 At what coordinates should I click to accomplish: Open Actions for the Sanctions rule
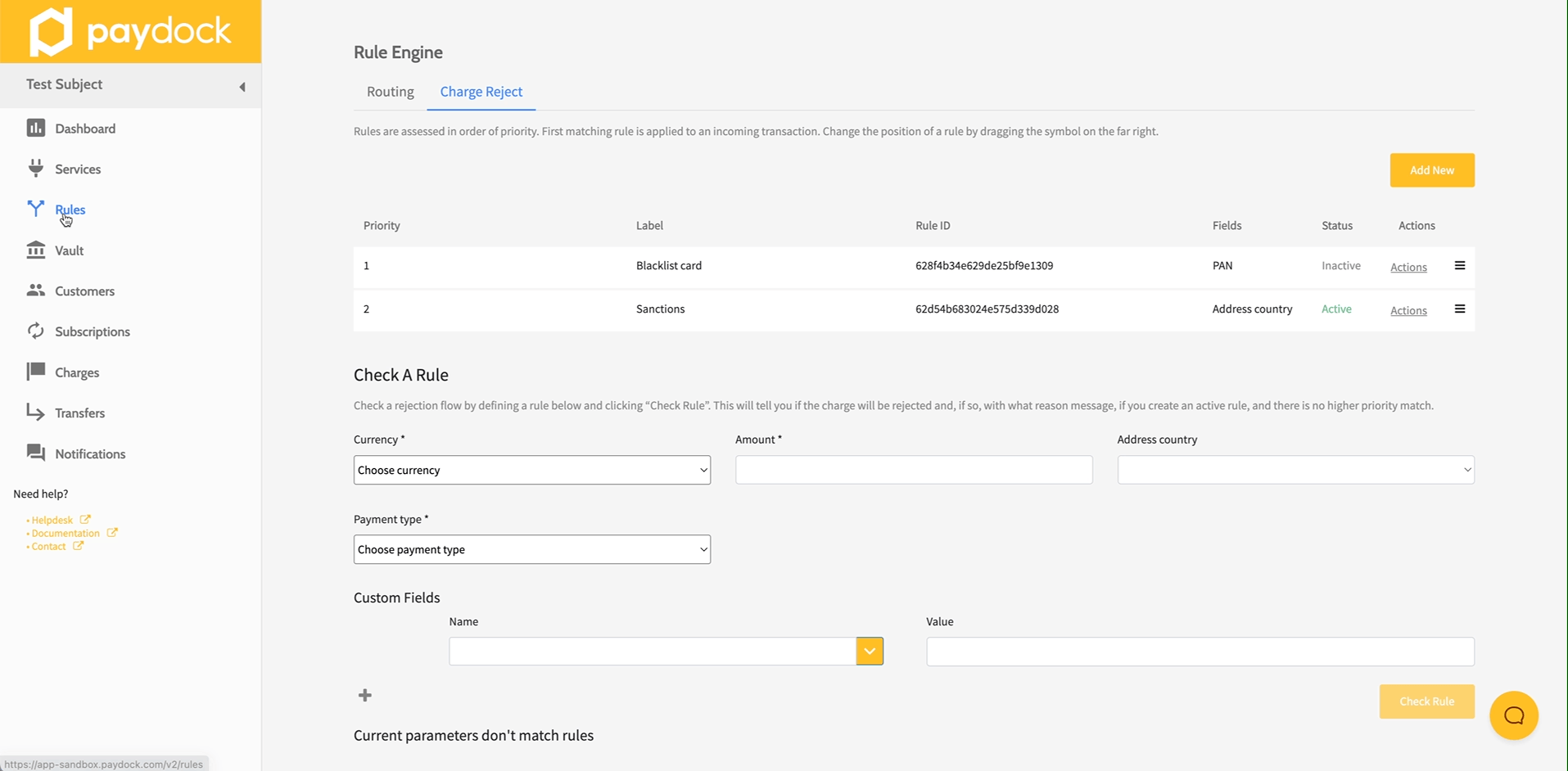1408,310
